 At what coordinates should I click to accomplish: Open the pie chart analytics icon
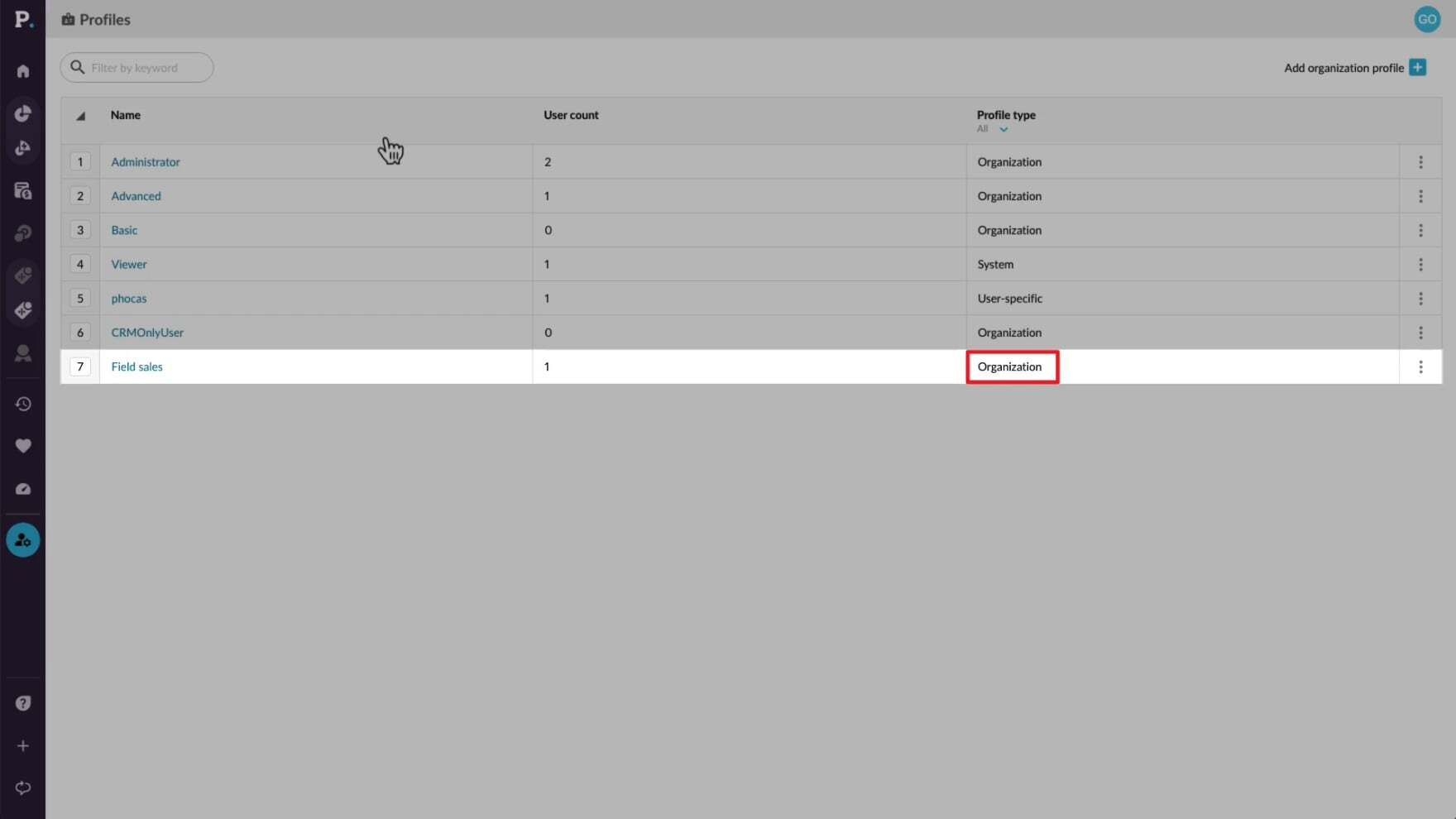[x=23, y=113]
